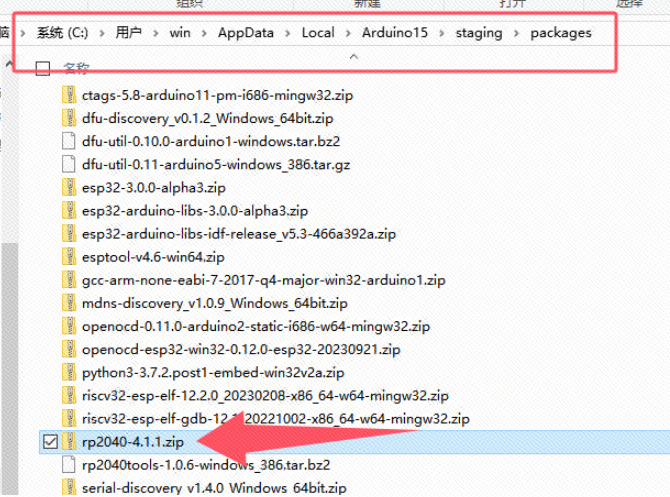Click the zip icon of python3-3.7.2.post1 file
The height and width of the screenshot is (497, 670).
[x=69, y=371]
